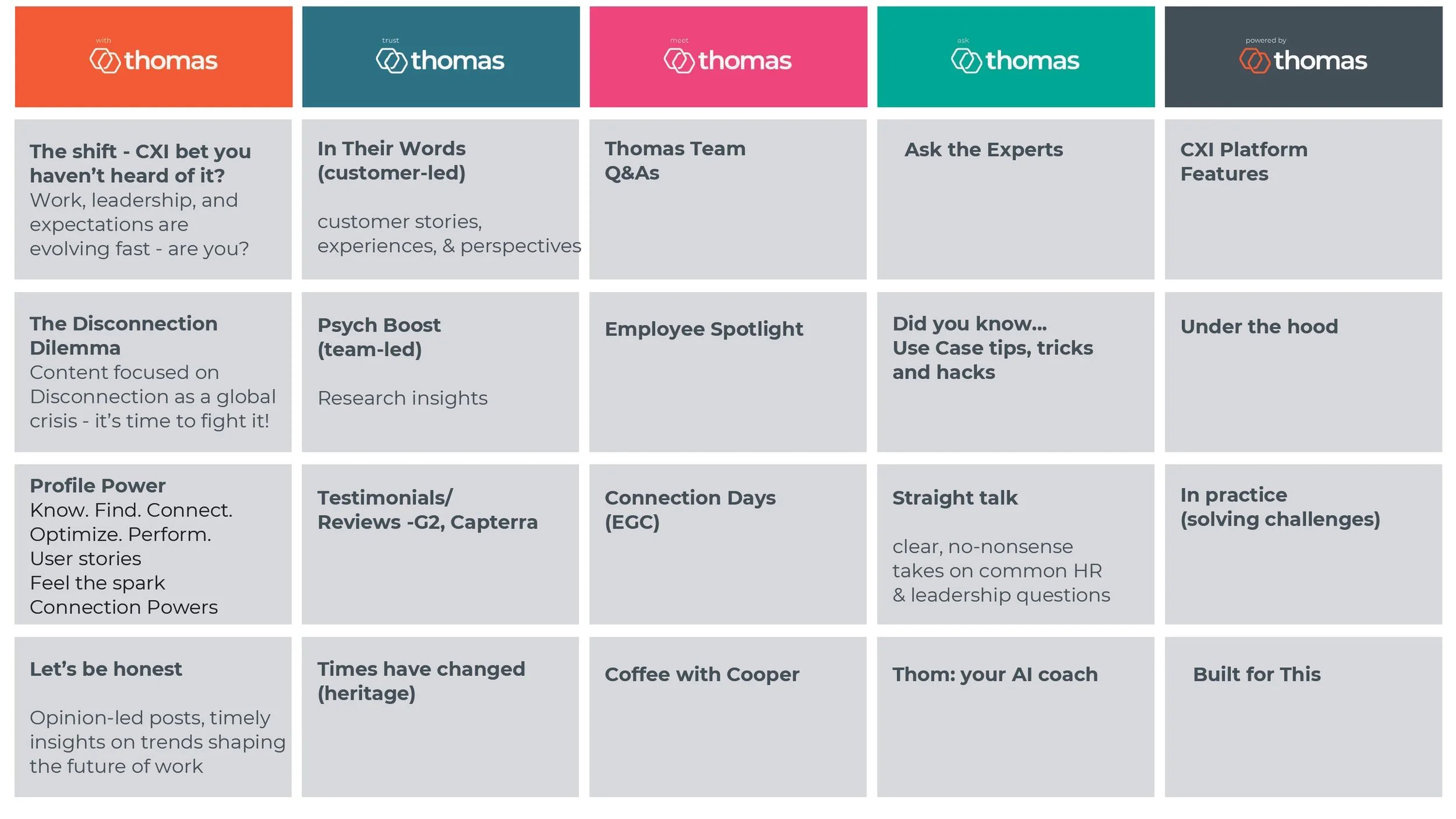Select the orange 'with thomas' header banner
This screenshot has width=1456, height=819.
(x=154, y=56)
